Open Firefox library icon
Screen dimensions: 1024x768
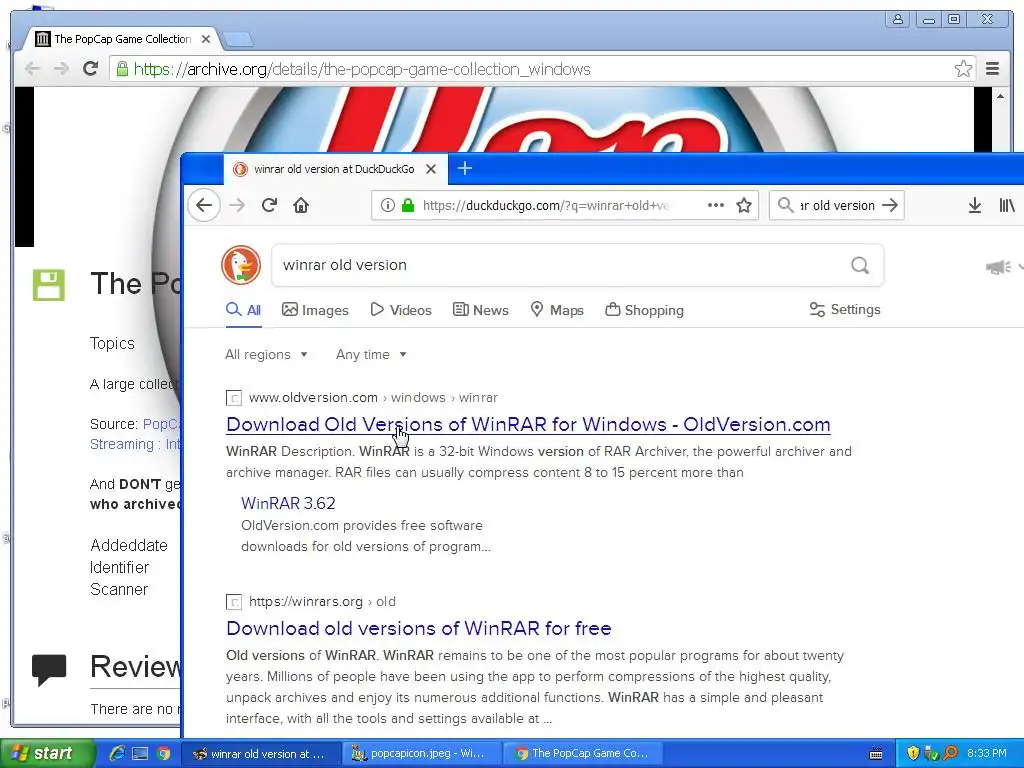pyautogui.click(x=1007, y=205)
